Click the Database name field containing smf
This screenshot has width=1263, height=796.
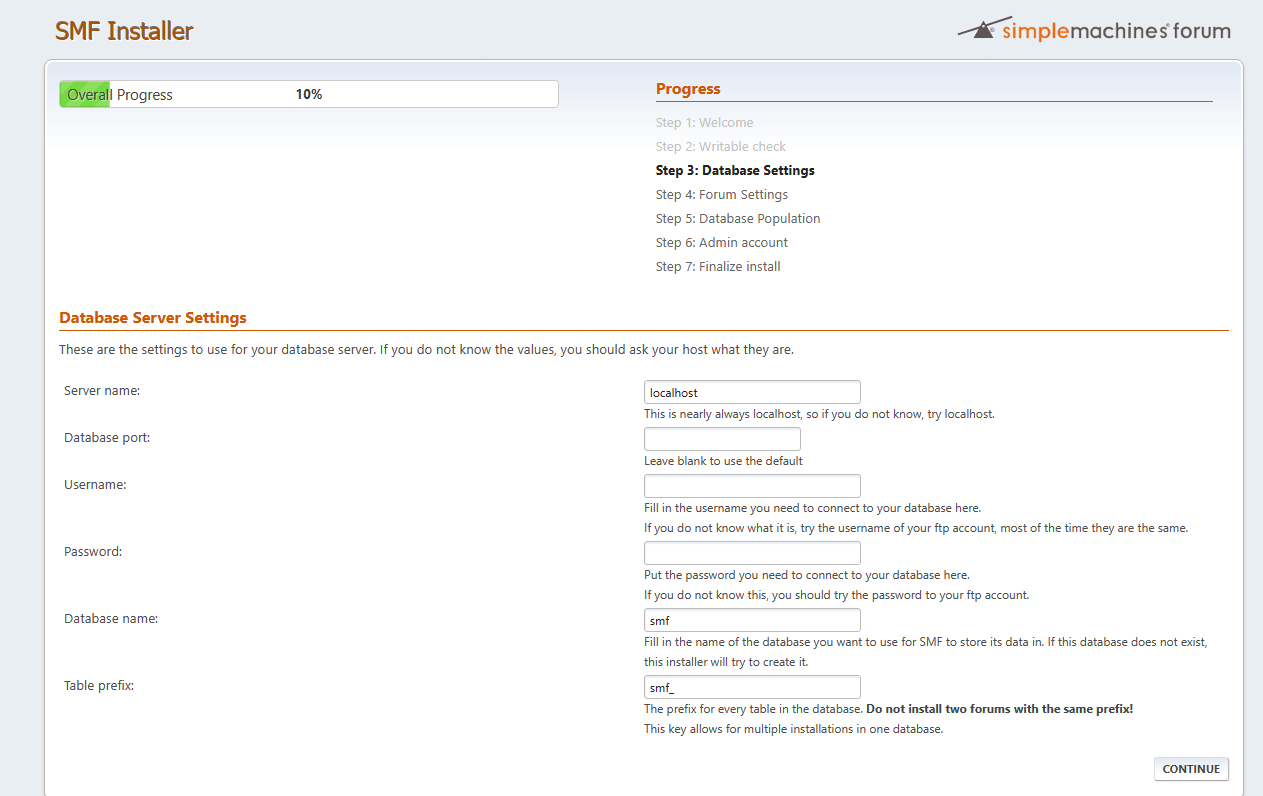tap(752, 620)
